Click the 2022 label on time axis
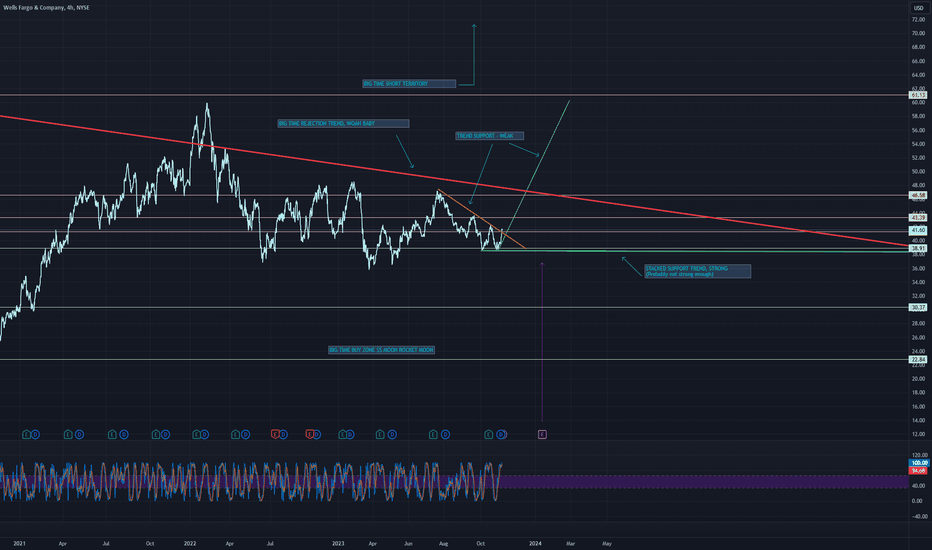This screenshot has height=550, width=932. 190,543
